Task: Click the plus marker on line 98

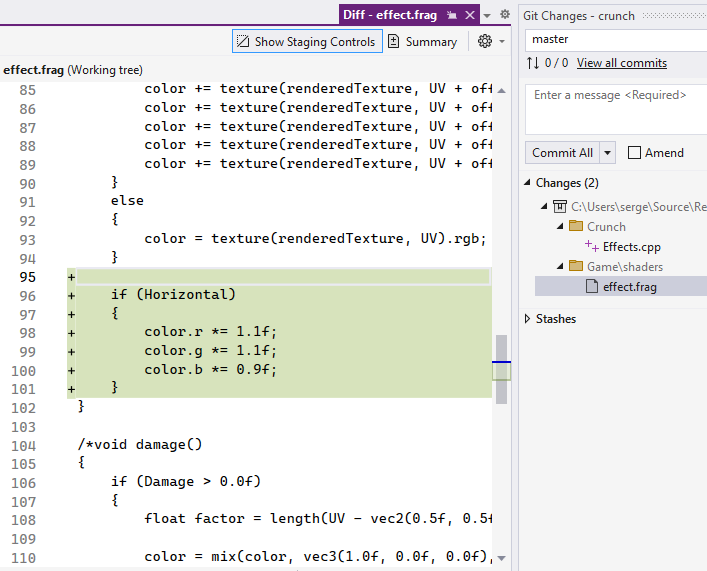Action: (71, 333)
